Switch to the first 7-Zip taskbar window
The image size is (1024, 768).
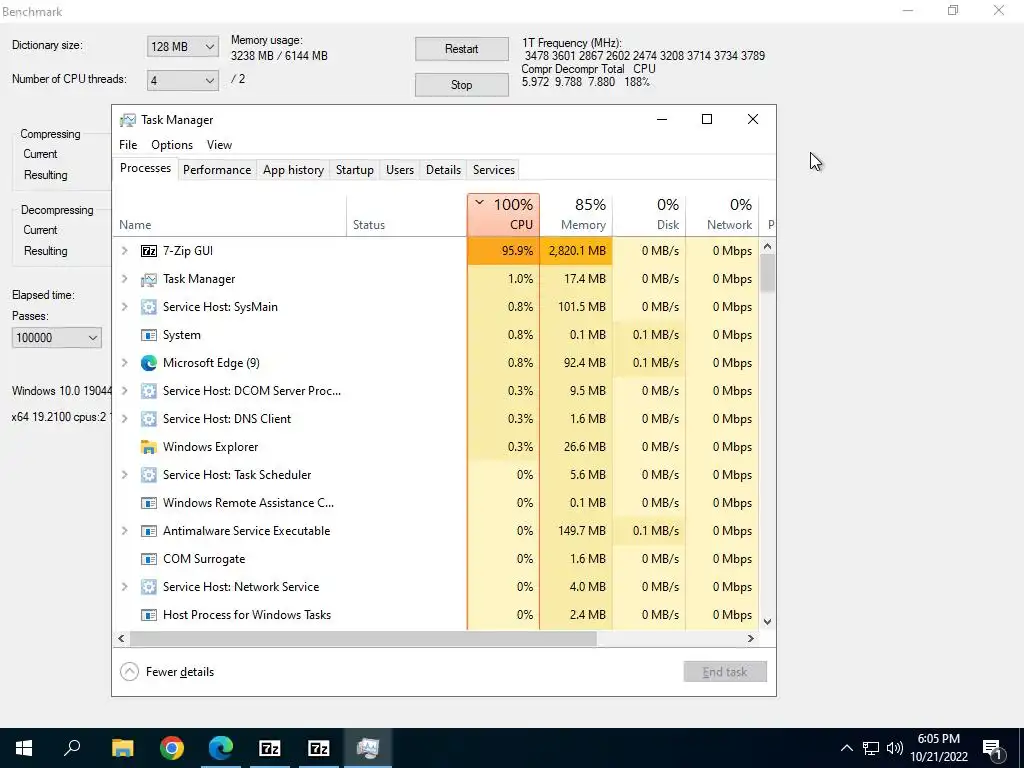[x=270, y=748]
